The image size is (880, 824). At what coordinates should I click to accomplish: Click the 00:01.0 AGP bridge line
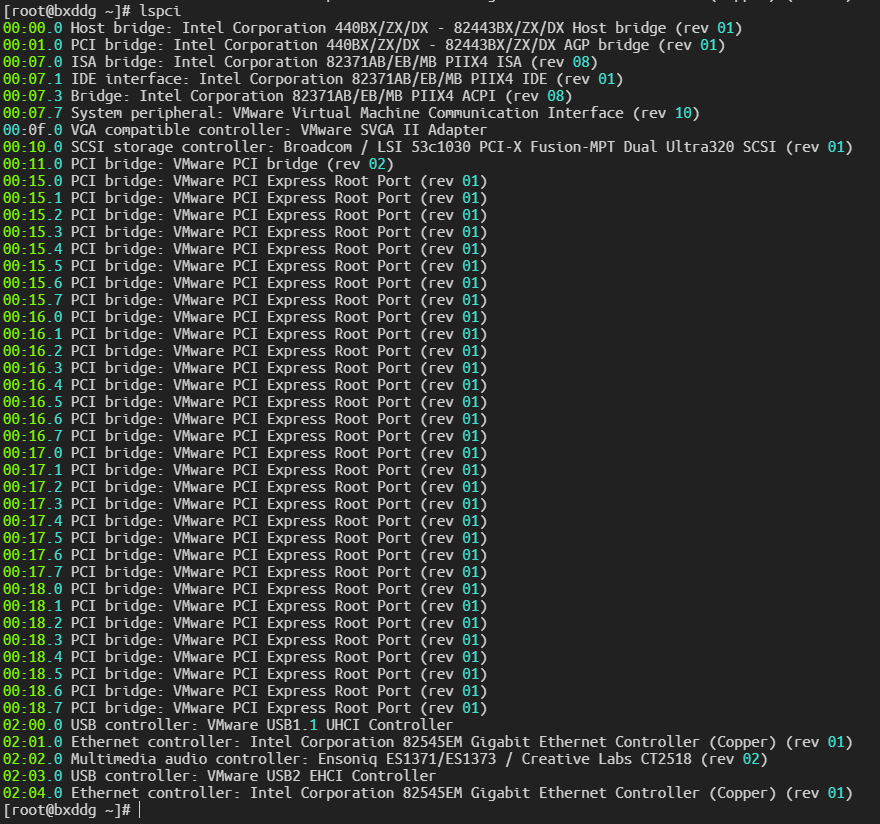(x=364, y=45)
